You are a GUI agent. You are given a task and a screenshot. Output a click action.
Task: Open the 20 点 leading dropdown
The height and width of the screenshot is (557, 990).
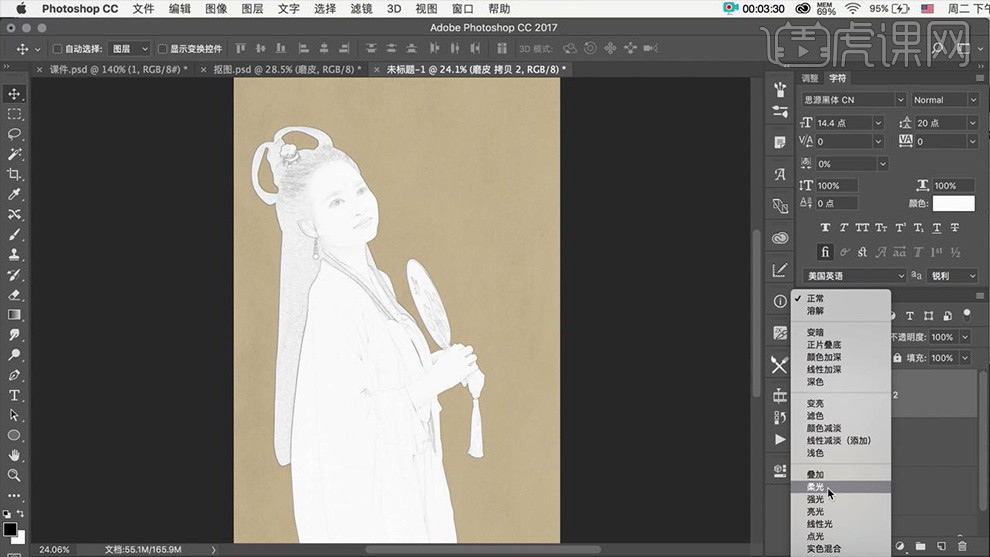pyautogui.click(x=972, y=123)
